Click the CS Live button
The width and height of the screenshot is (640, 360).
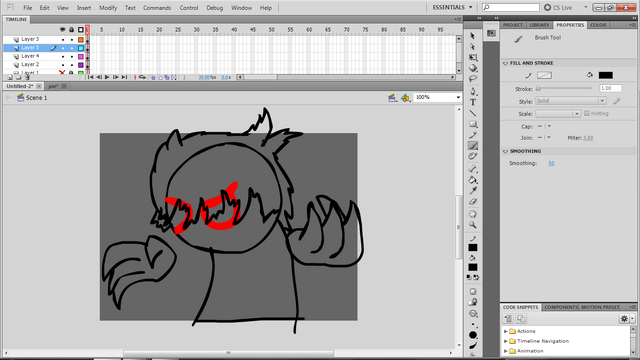pos(559,7)
